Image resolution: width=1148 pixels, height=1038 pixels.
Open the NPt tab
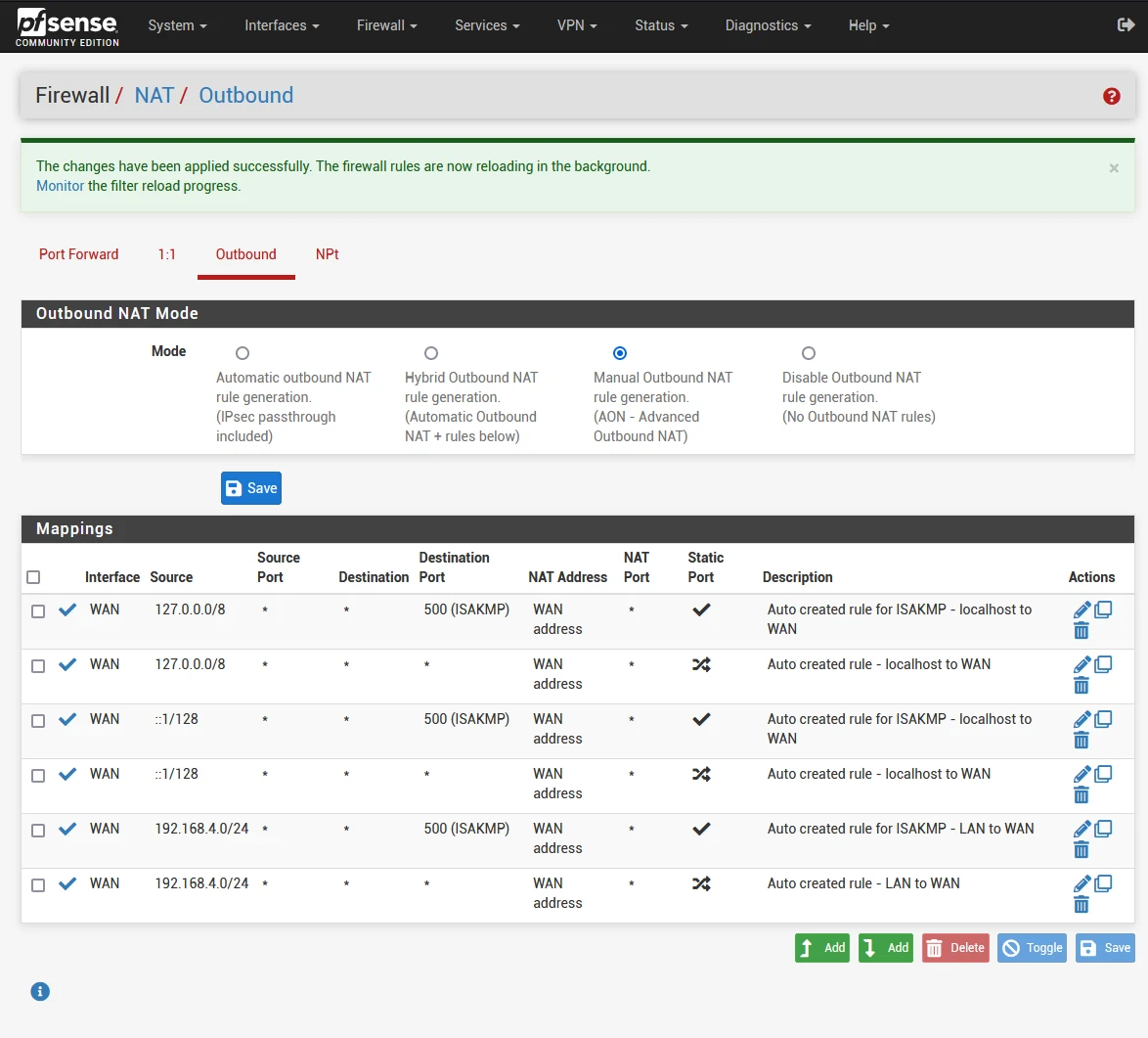(x=327, y=254)
